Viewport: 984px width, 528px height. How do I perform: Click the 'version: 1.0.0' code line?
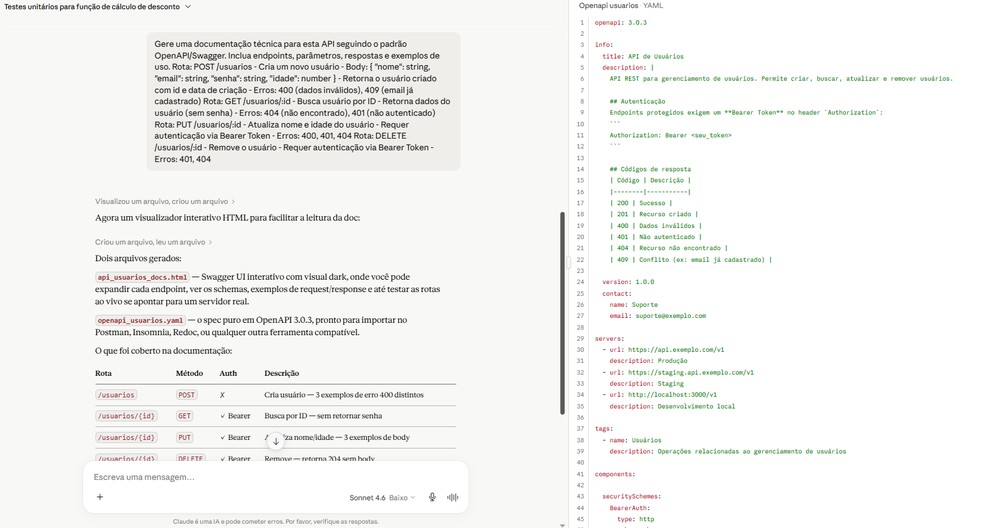point(628,282)
